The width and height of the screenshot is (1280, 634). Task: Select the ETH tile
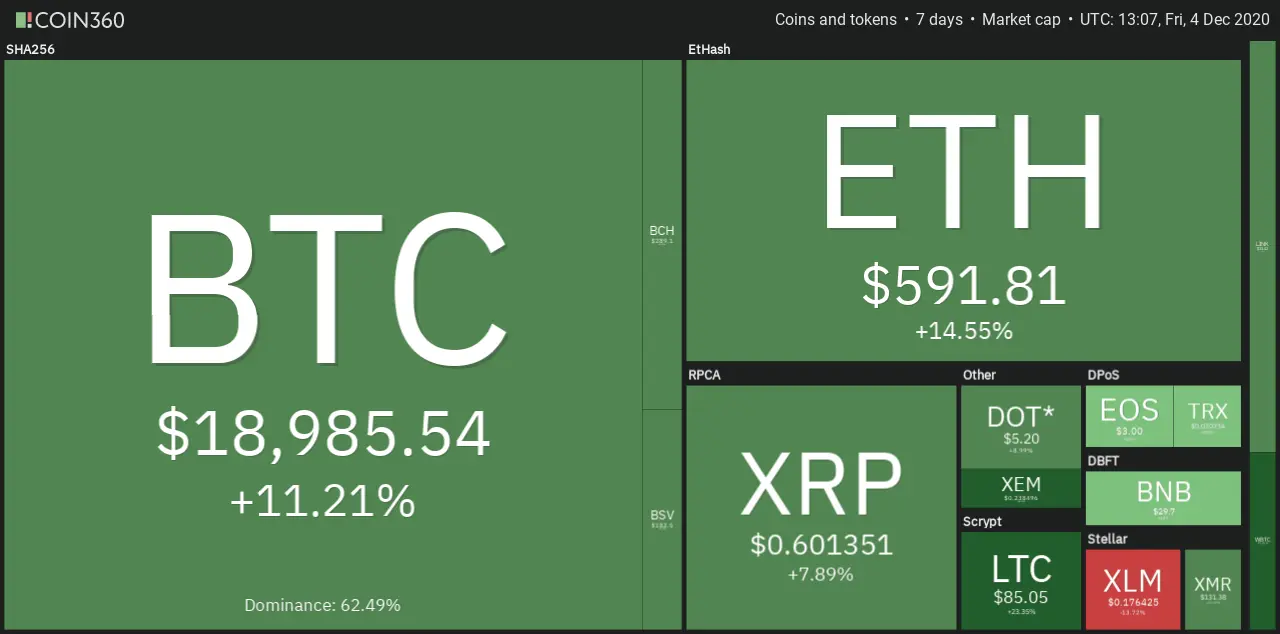point(963,210)
